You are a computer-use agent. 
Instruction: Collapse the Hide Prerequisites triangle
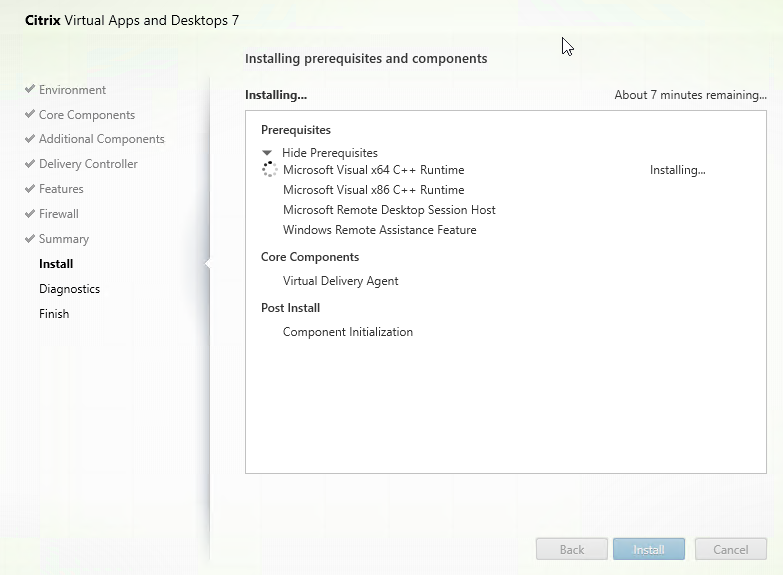point(267,153)
